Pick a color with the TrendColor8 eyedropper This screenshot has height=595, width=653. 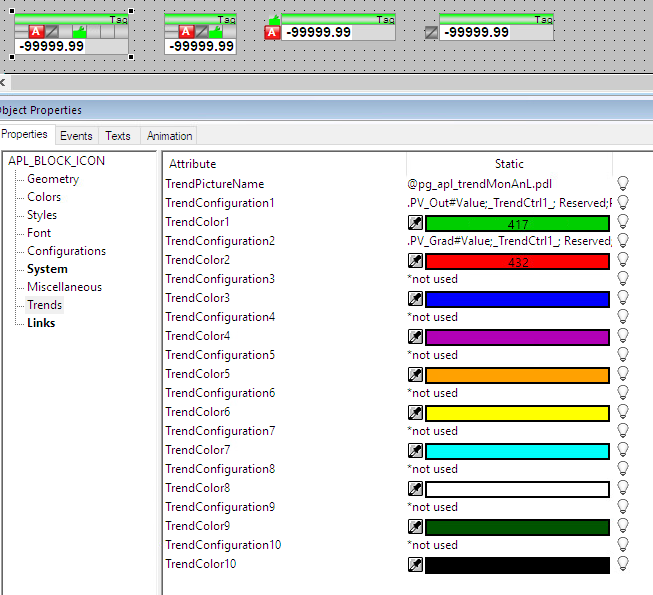[x=415, y=489]
